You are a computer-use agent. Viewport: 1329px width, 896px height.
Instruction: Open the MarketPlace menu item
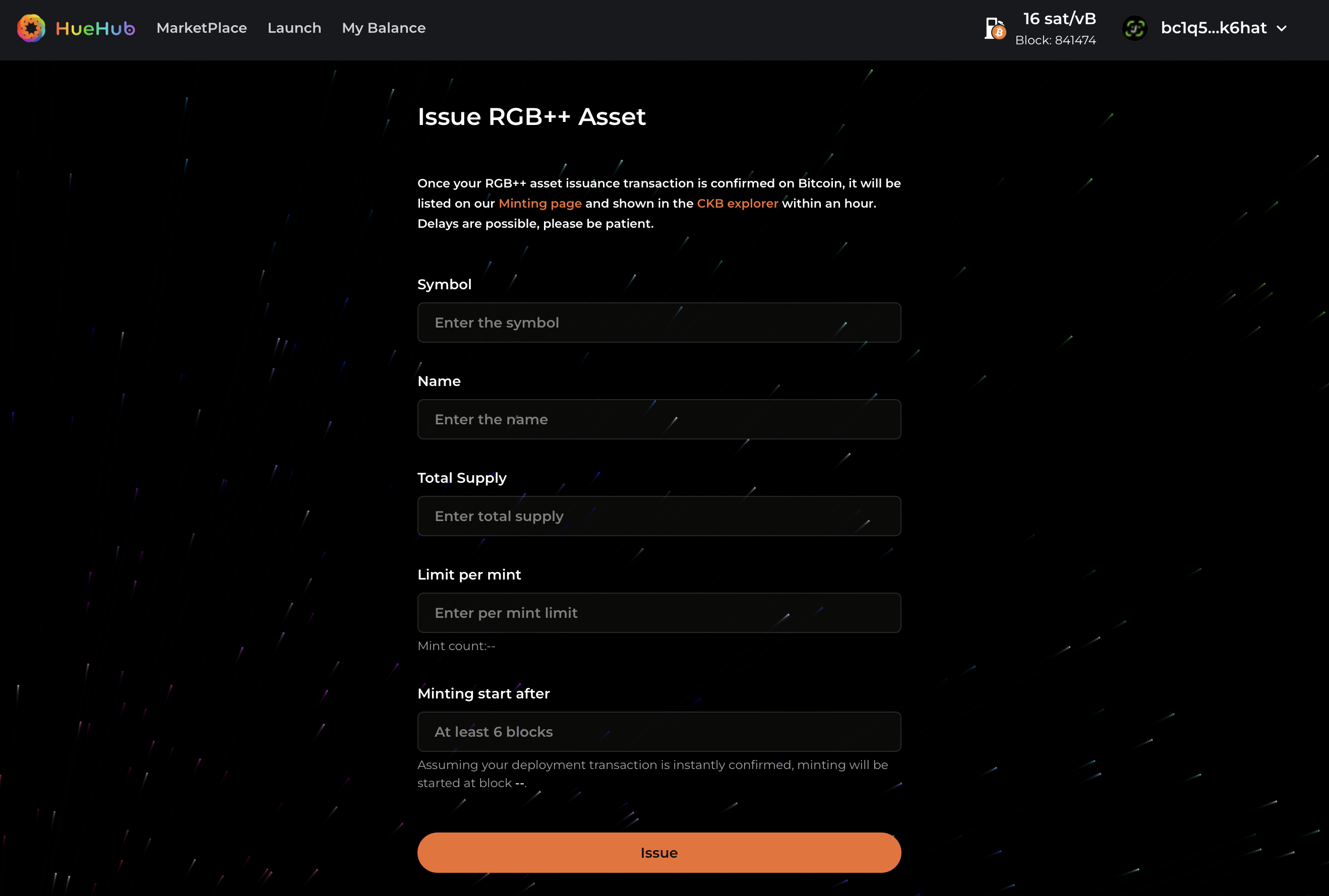[202, 28]
